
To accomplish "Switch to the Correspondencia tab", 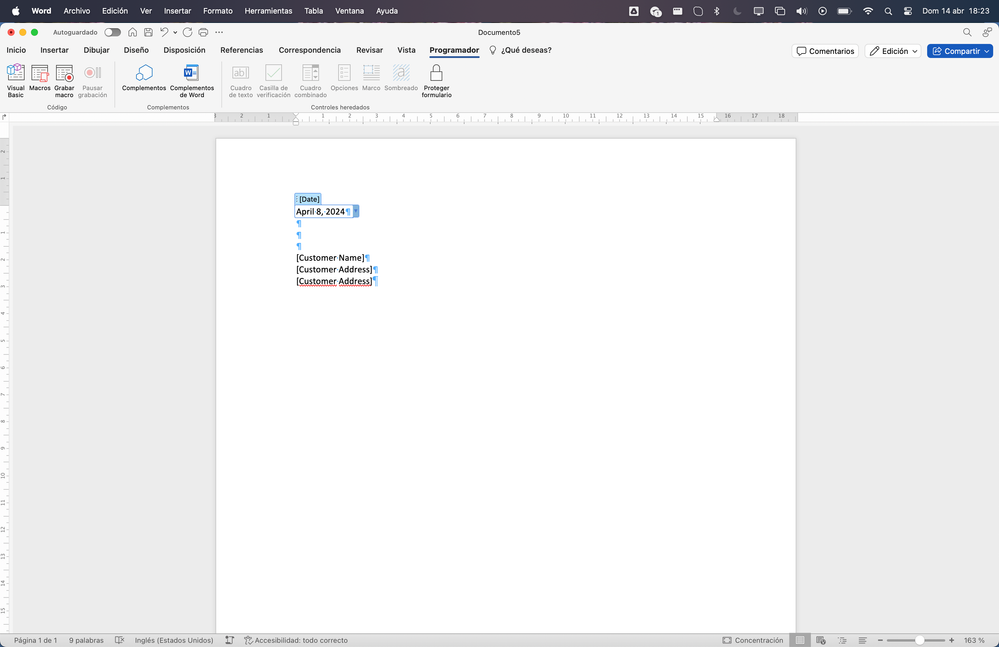I will tap(310, 50).
